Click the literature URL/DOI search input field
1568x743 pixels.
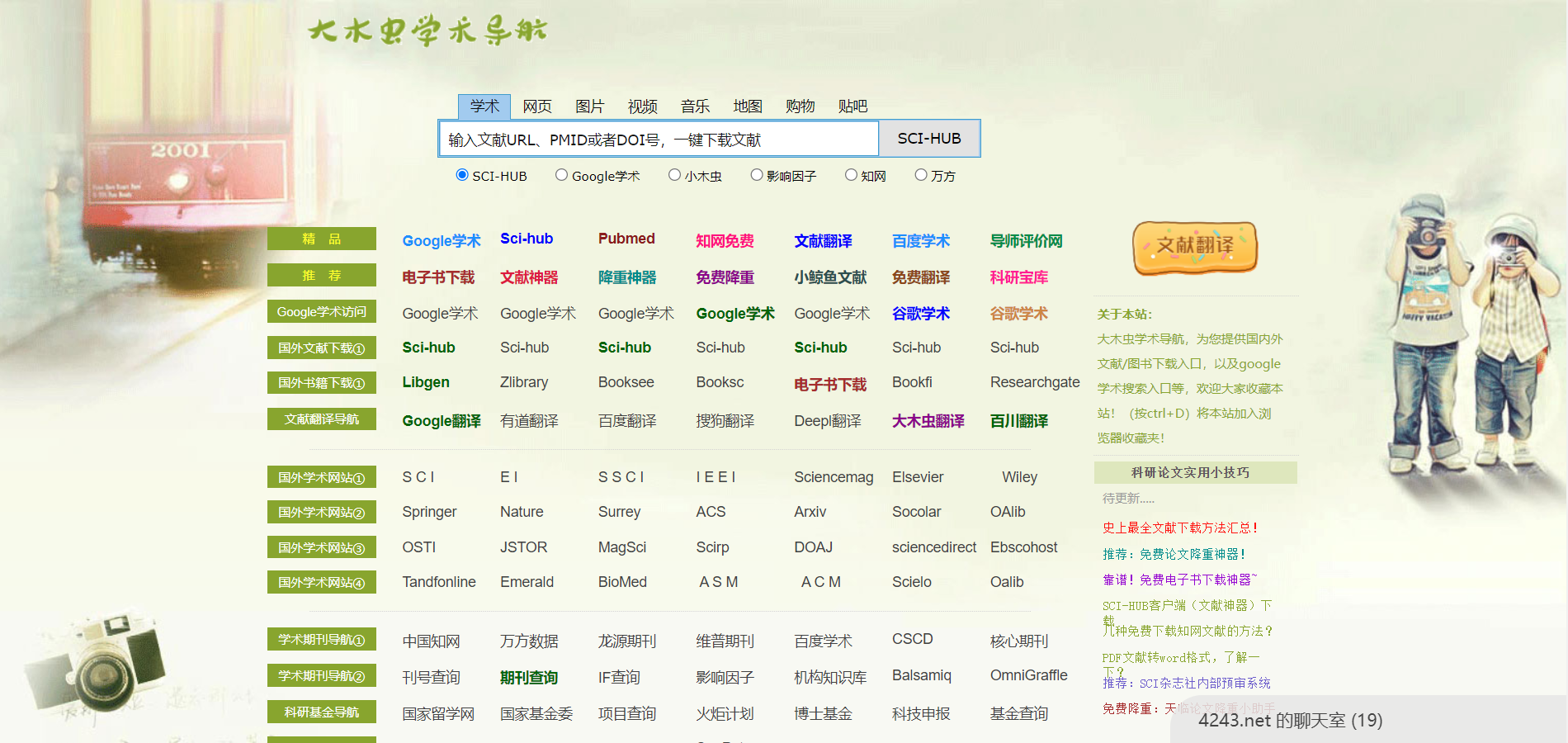659,139
